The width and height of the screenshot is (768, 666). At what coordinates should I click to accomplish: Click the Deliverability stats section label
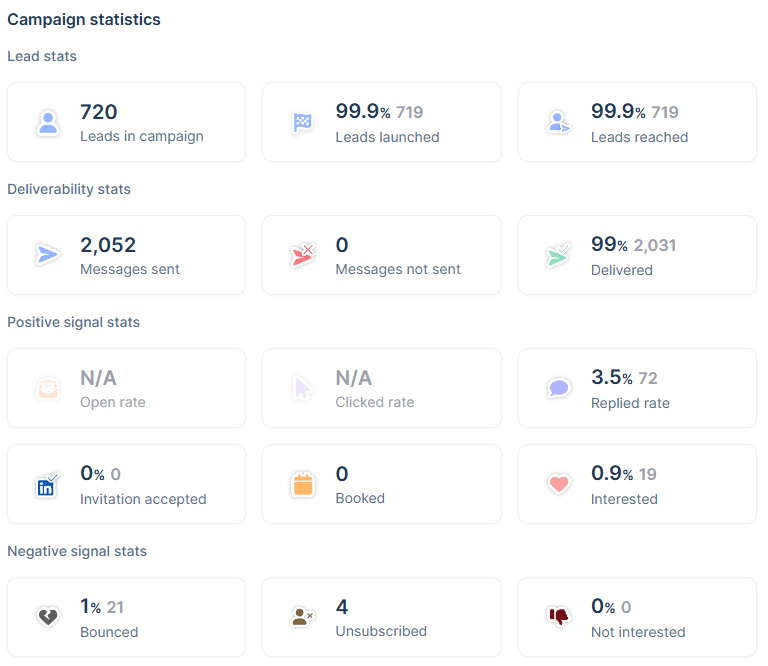point(69,189)
